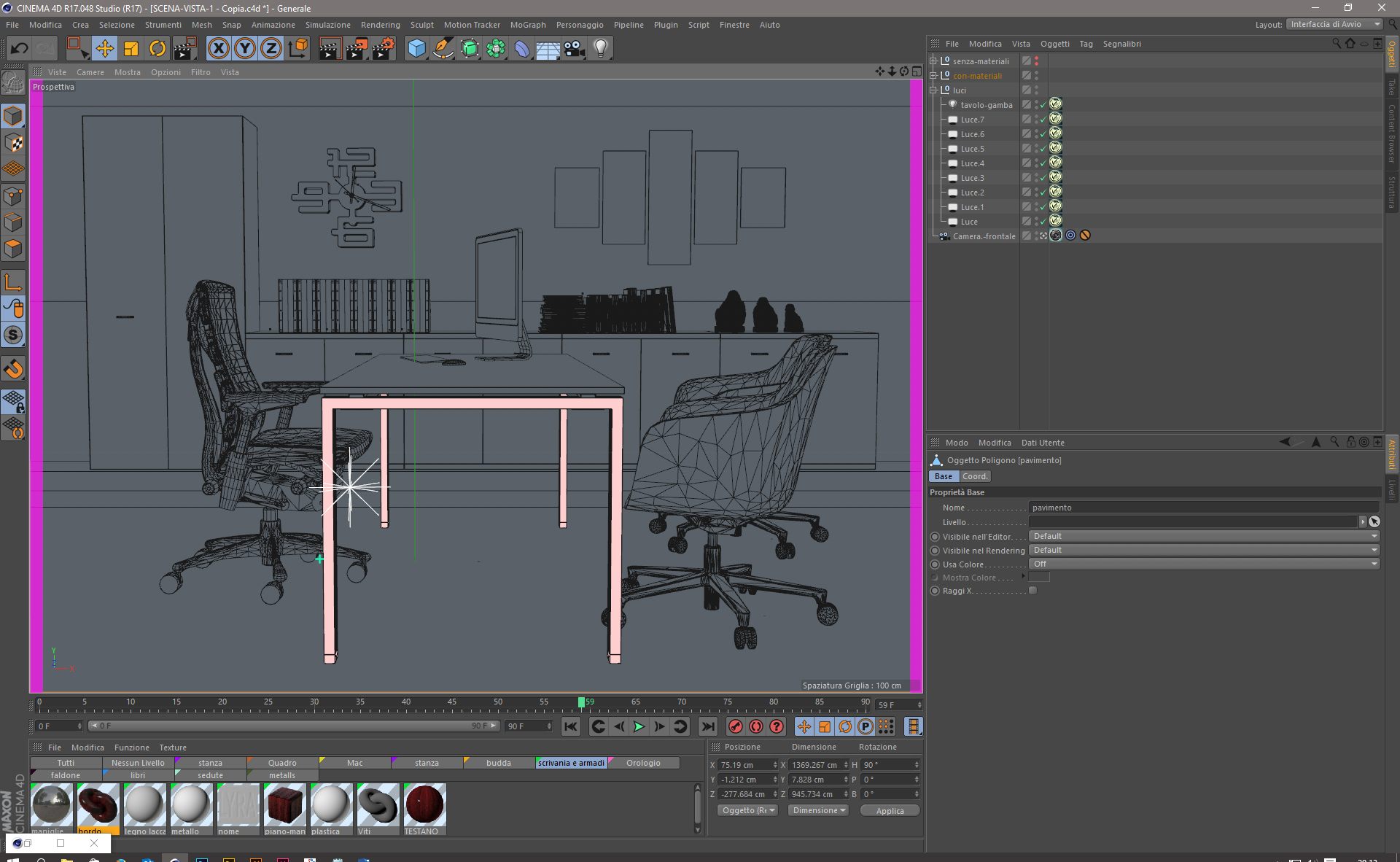Add a Cube primitive object
The width and height of the screenshot is (1400, 862).
click(416, 49)
